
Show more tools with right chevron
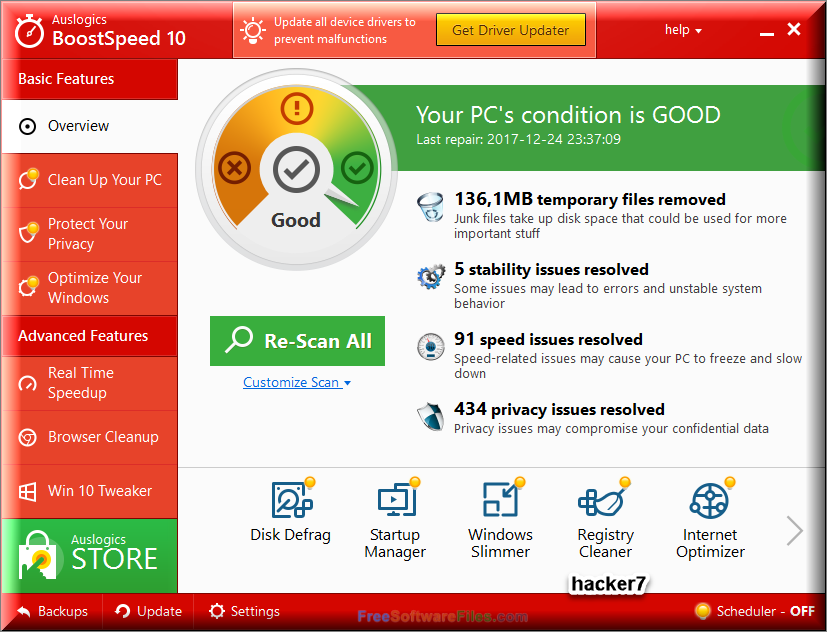pos(794,530)
